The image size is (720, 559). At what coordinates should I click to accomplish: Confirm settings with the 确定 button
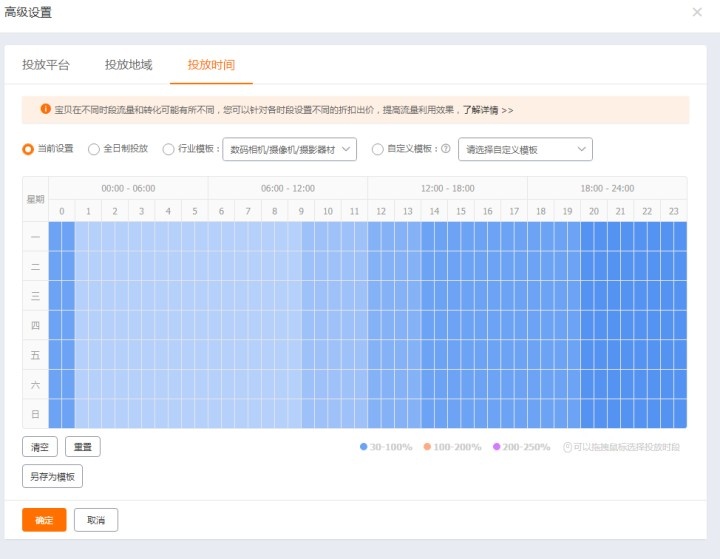tap(44, 520)
